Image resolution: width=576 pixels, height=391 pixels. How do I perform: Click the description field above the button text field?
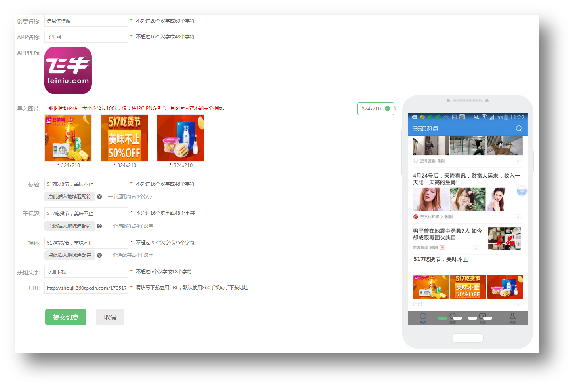coord(86,243)
